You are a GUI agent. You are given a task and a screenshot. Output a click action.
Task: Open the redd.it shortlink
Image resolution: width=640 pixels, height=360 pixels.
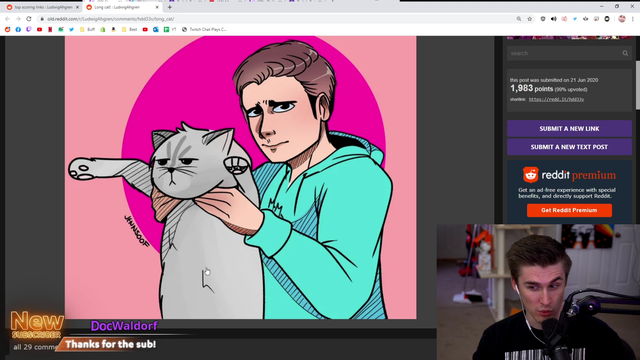(556, 100)
